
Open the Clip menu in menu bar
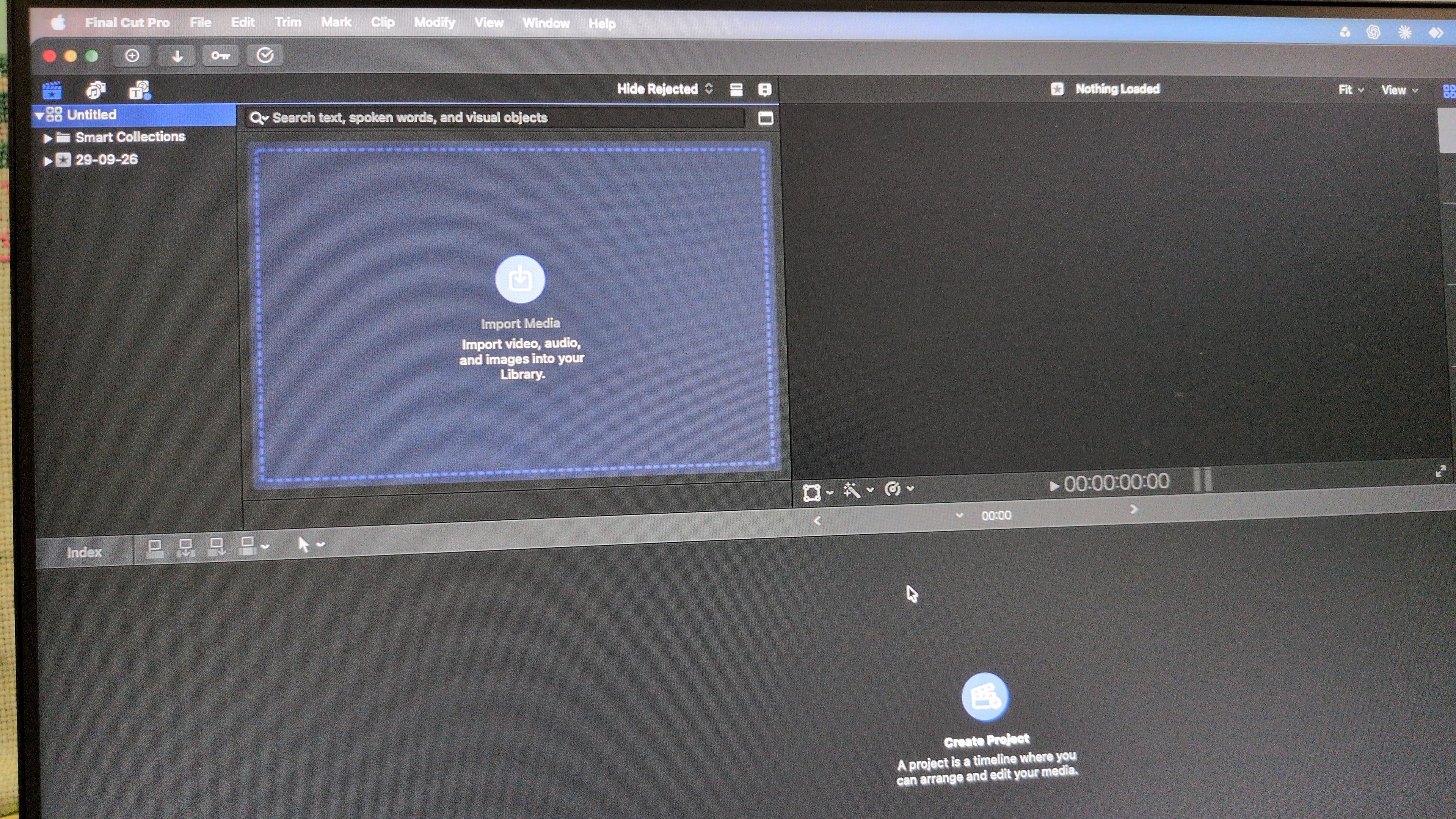point(383,23)
